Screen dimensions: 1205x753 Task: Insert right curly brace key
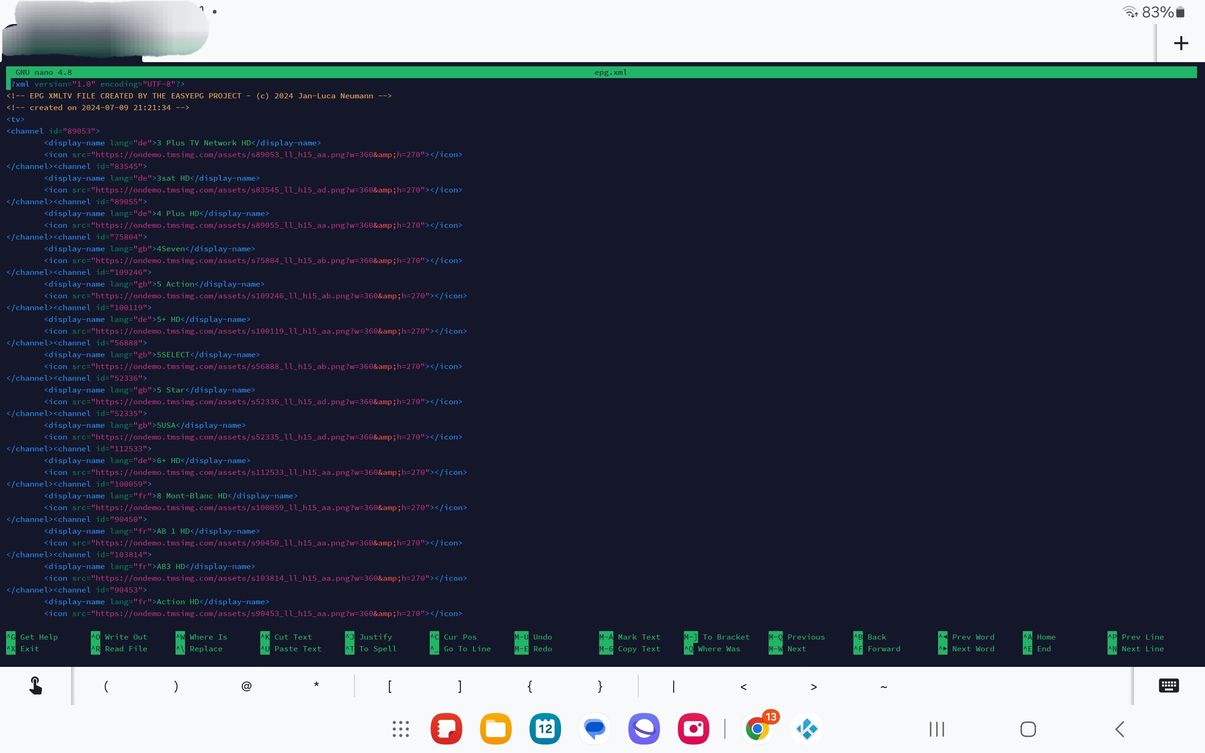[600, 687]
